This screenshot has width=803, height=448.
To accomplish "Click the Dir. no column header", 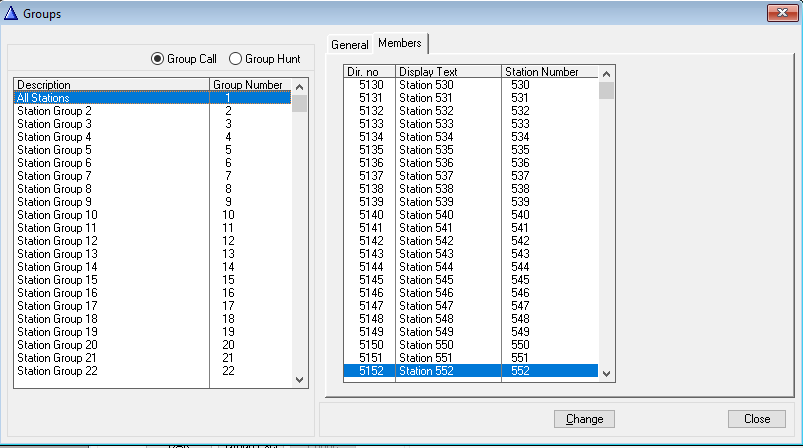I will point(368,72).
